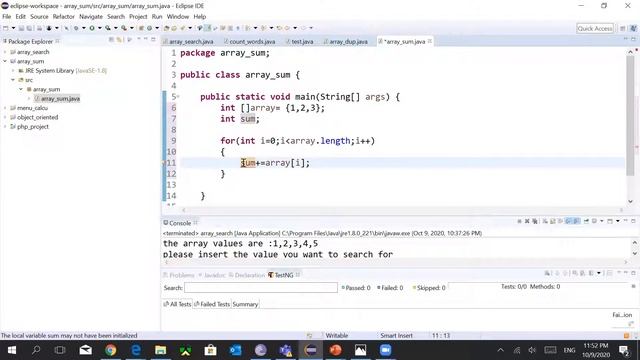This screenshot has height=360, width=640.
Task: Click the New file toolbar icon
Action: (x=6, y=28)
